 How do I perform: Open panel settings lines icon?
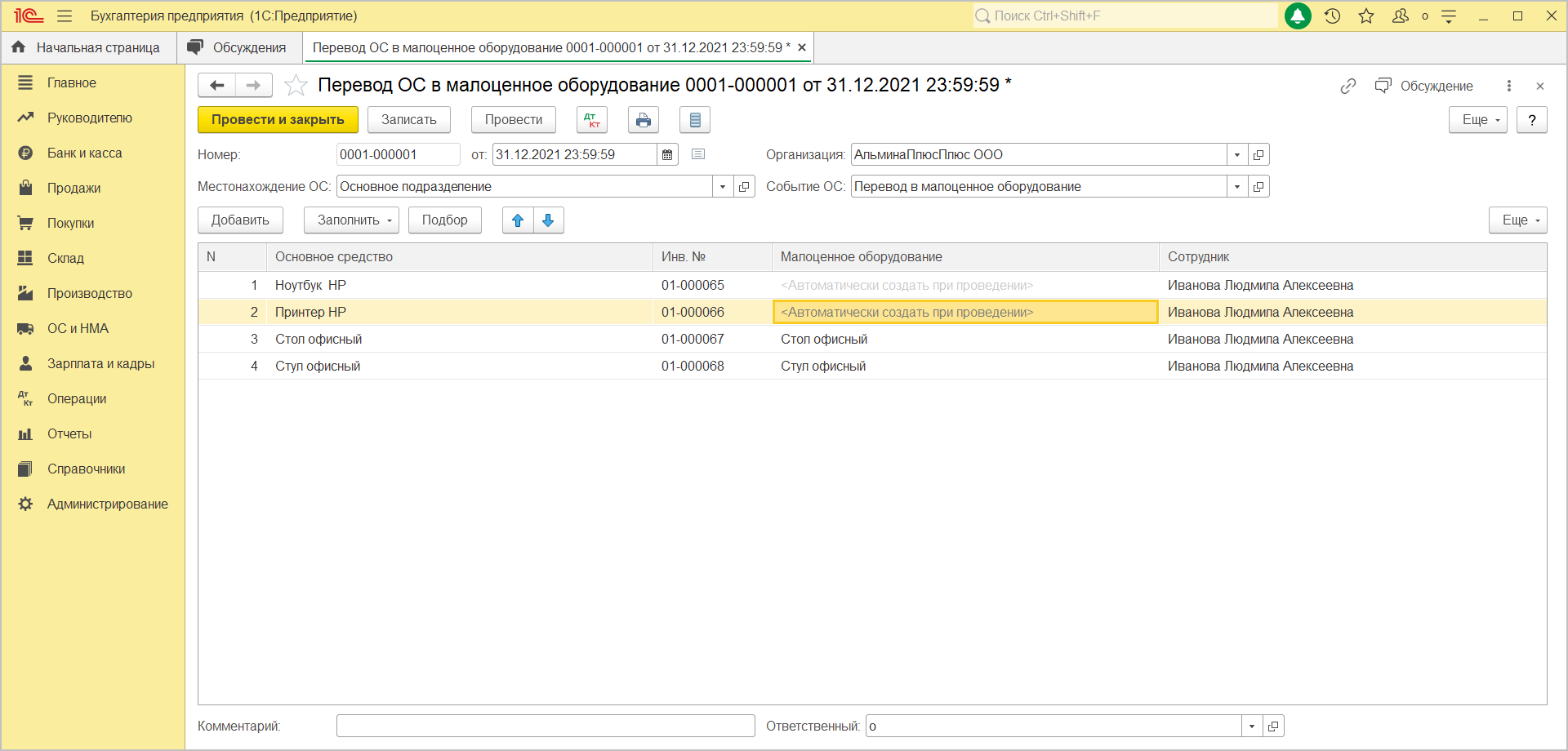(1450, 16)
